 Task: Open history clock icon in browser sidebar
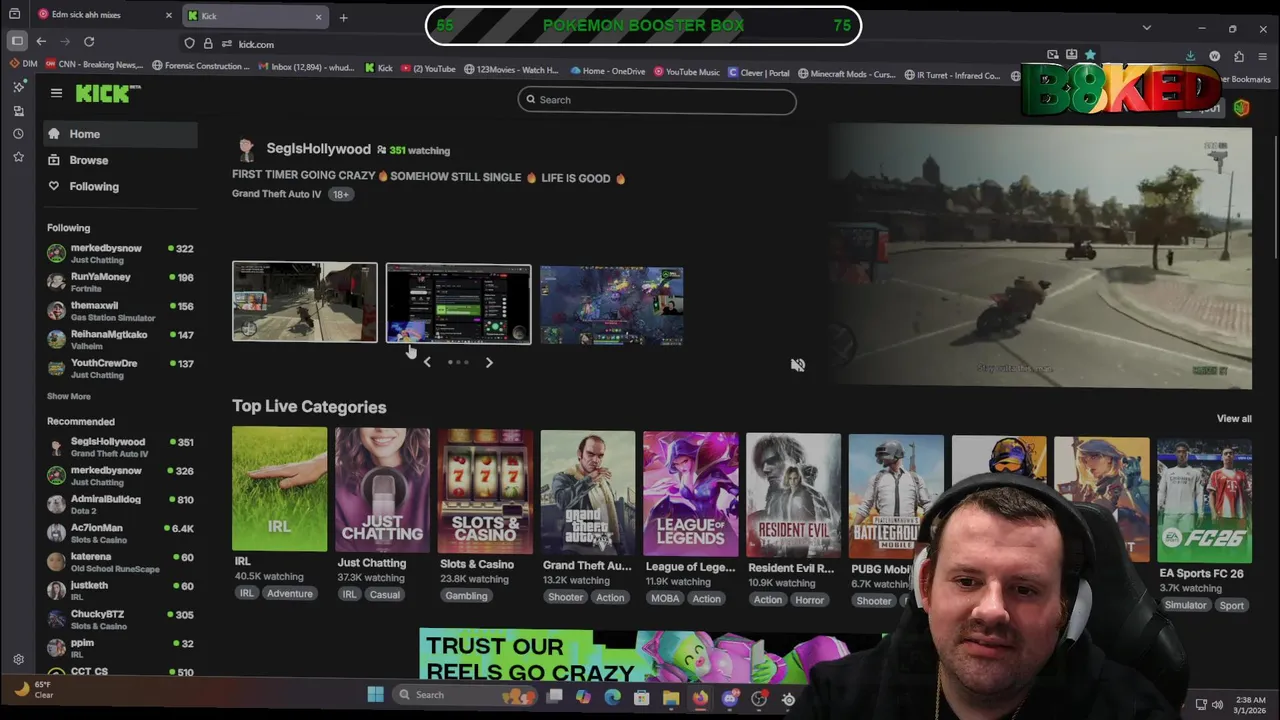pyautogui.click(x=18, y=134)
